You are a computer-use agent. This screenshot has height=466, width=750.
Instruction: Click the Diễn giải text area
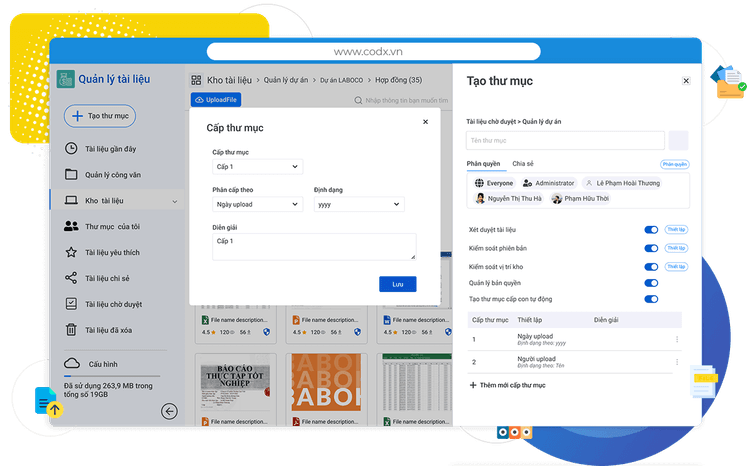(314, 247)
